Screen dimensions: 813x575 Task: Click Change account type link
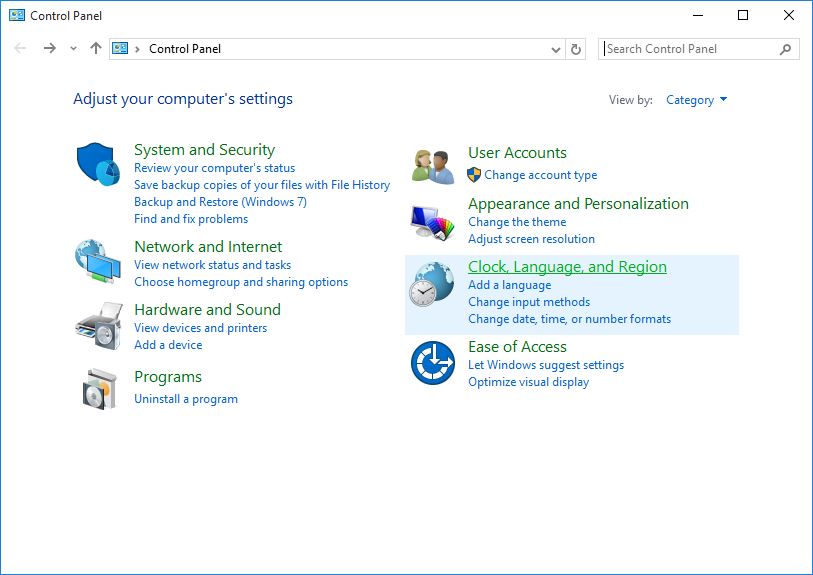pyautogui.click(x=540, y=175)
